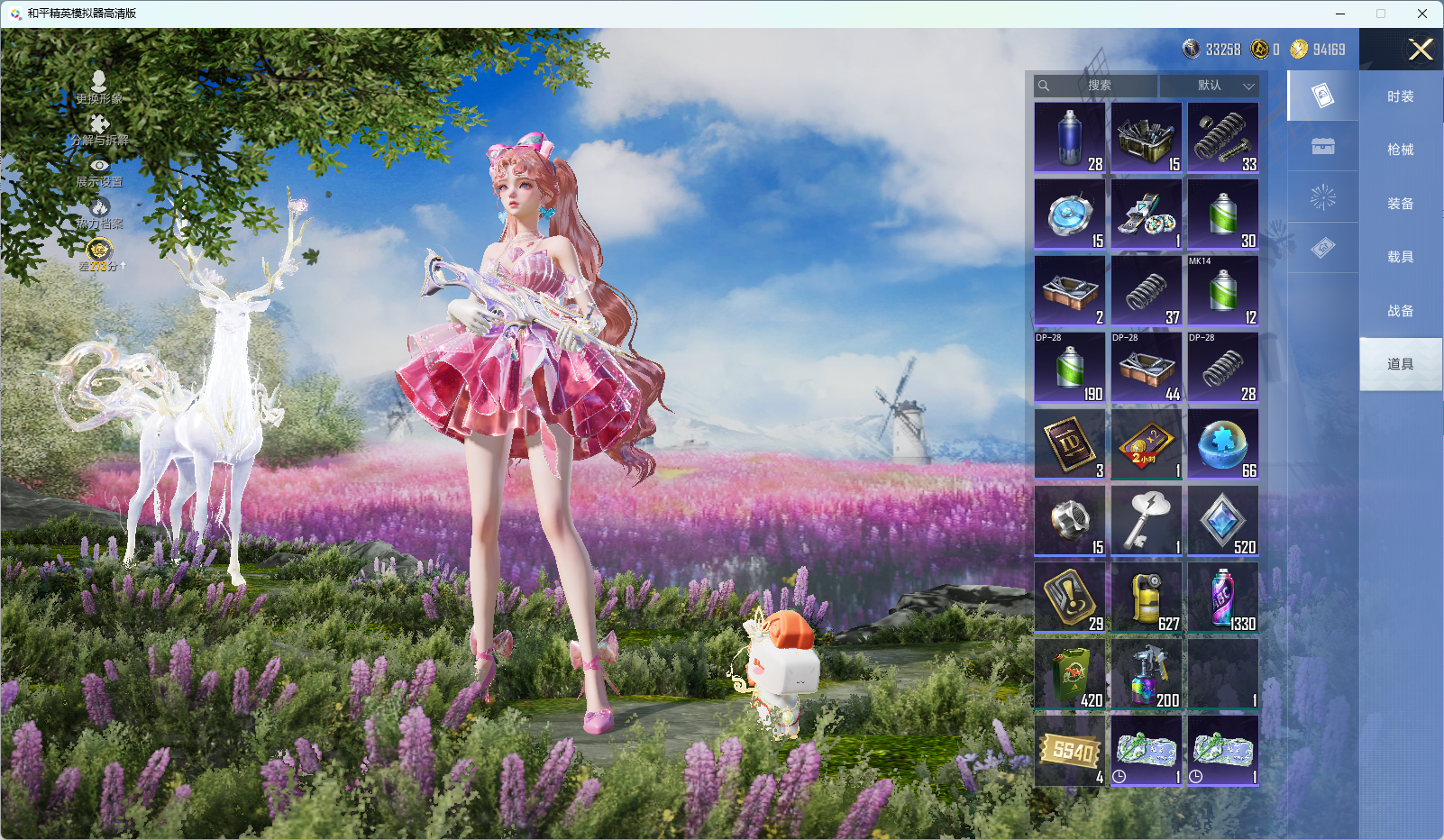Switch to the 装备 tab
Image resolution: width=1444 pixels, height=840 pixels.
click(1401, 204)
